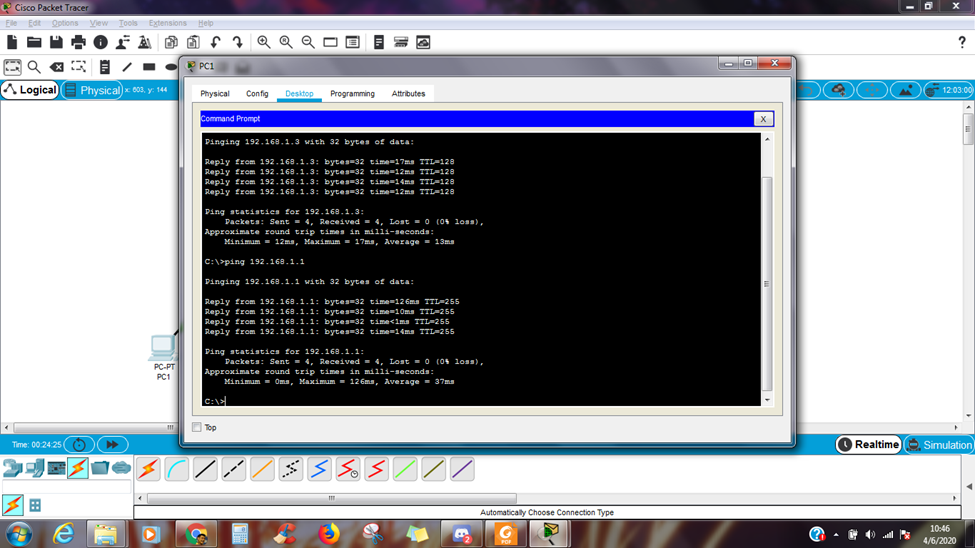Viewport: 975px width, 548px height.
Task: Open the help question mark icon
Action: pyautogui.click(x=962, y=42)
